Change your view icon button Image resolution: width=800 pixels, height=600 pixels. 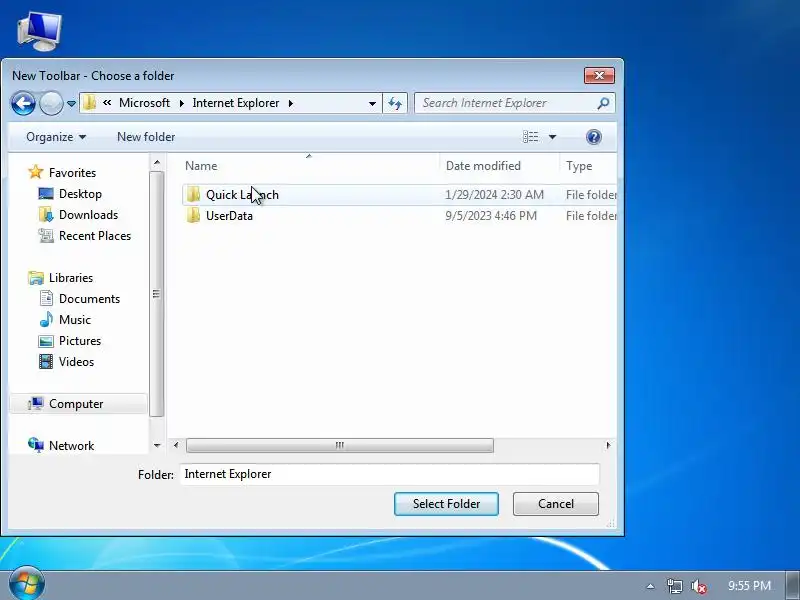531,137
